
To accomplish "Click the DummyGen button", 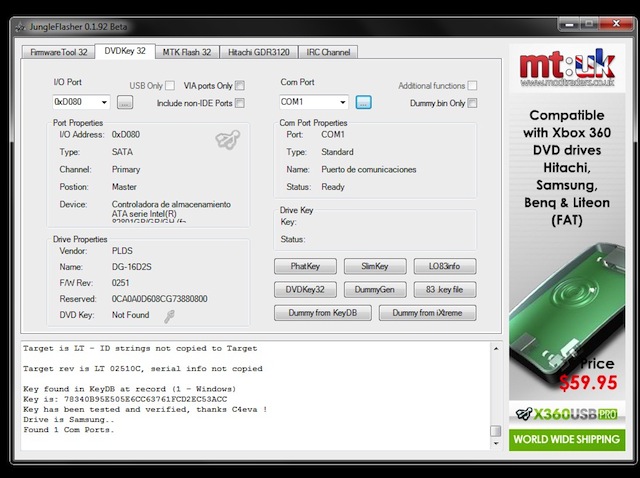I will 375,289.
